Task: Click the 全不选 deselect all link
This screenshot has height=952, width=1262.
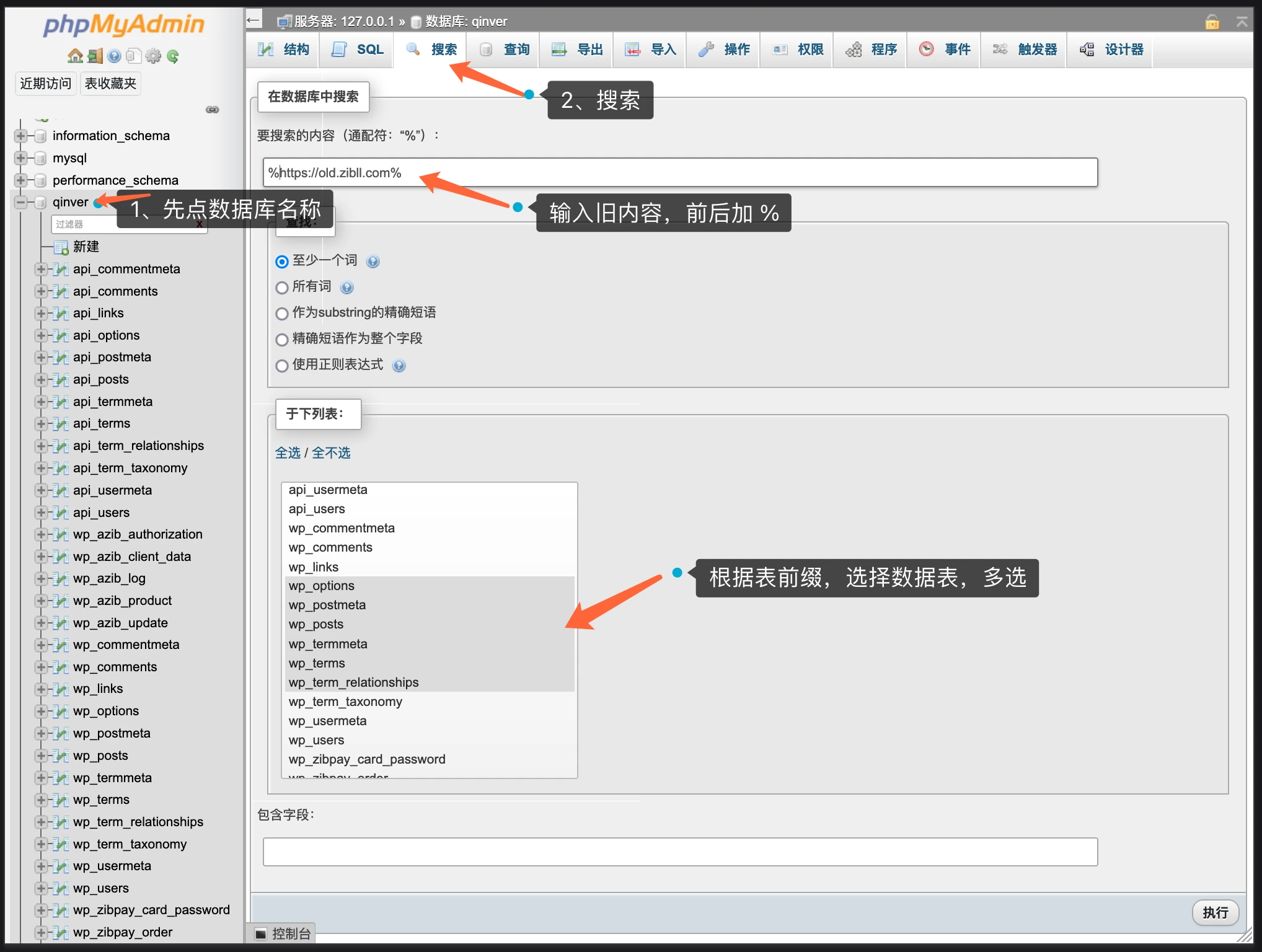Action: point(331,453)
